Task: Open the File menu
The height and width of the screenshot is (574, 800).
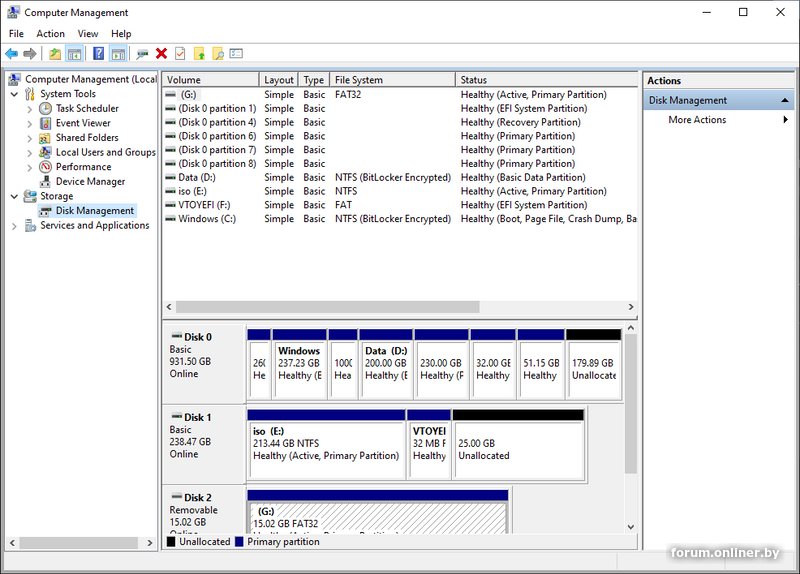Action: [16, 34]
